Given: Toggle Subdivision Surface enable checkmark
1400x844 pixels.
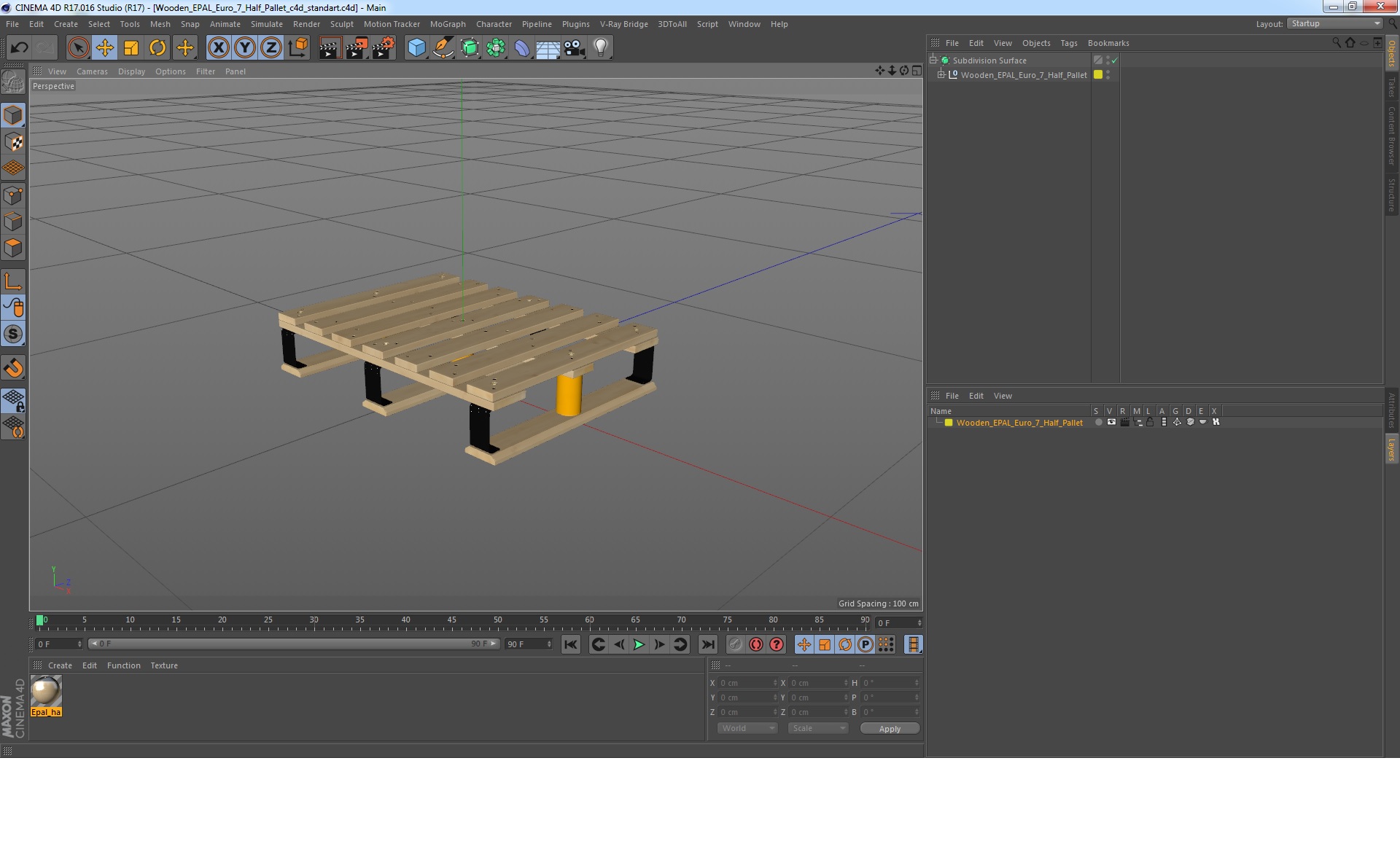Looking at the screenshot, I should pos(1114,60).
